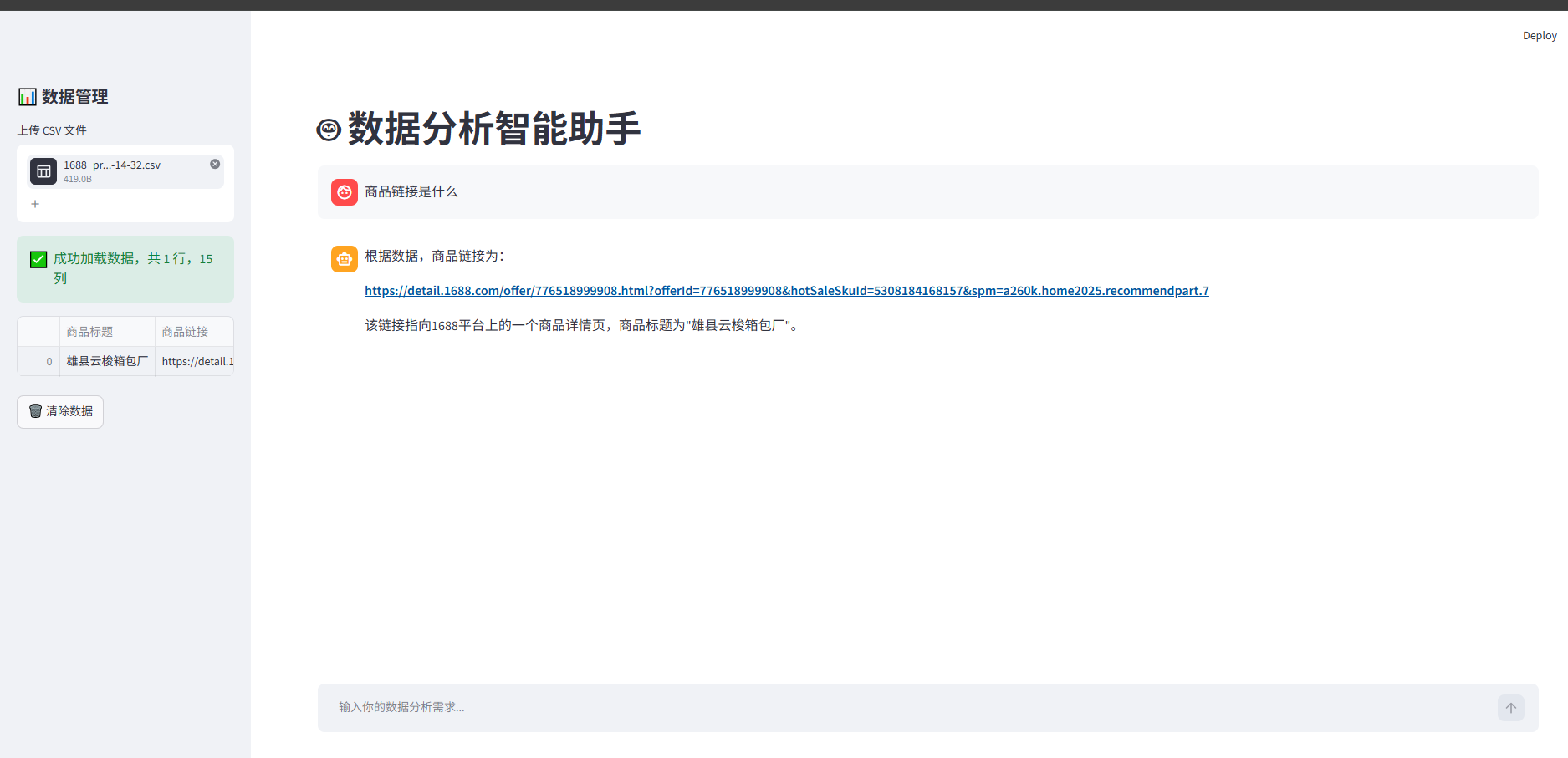
Task: Select row index 0 in the data table
Action: pos(38,361)
